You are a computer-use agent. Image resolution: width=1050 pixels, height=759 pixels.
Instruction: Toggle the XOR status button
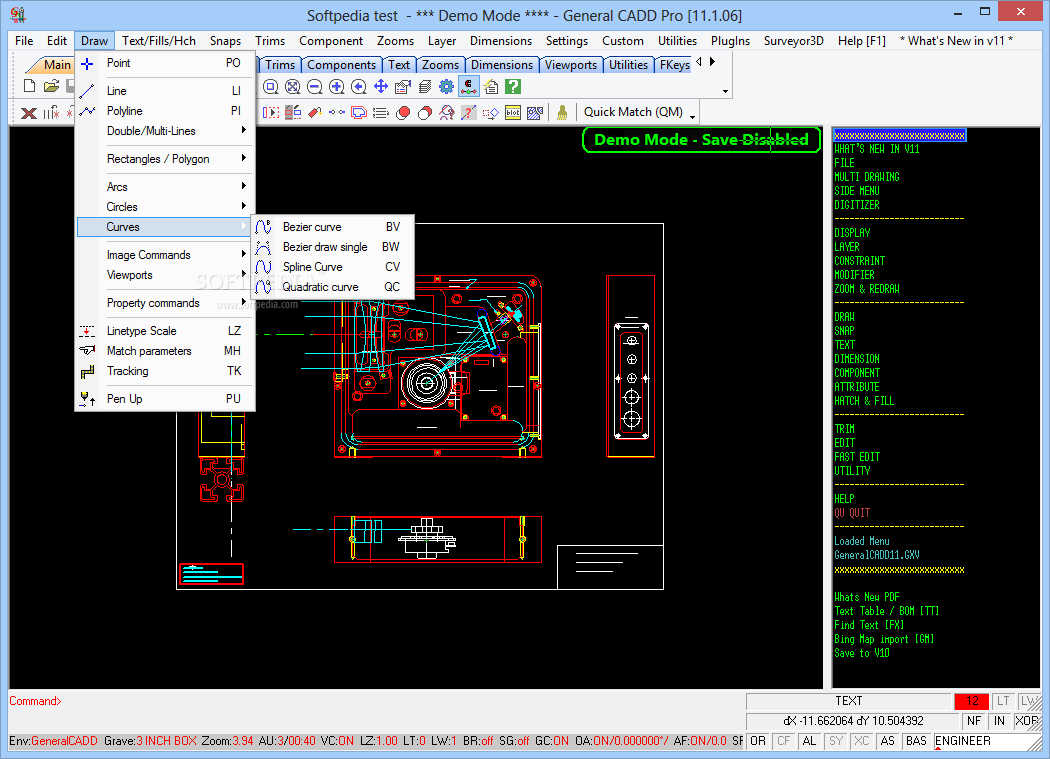pos(1027,721)
